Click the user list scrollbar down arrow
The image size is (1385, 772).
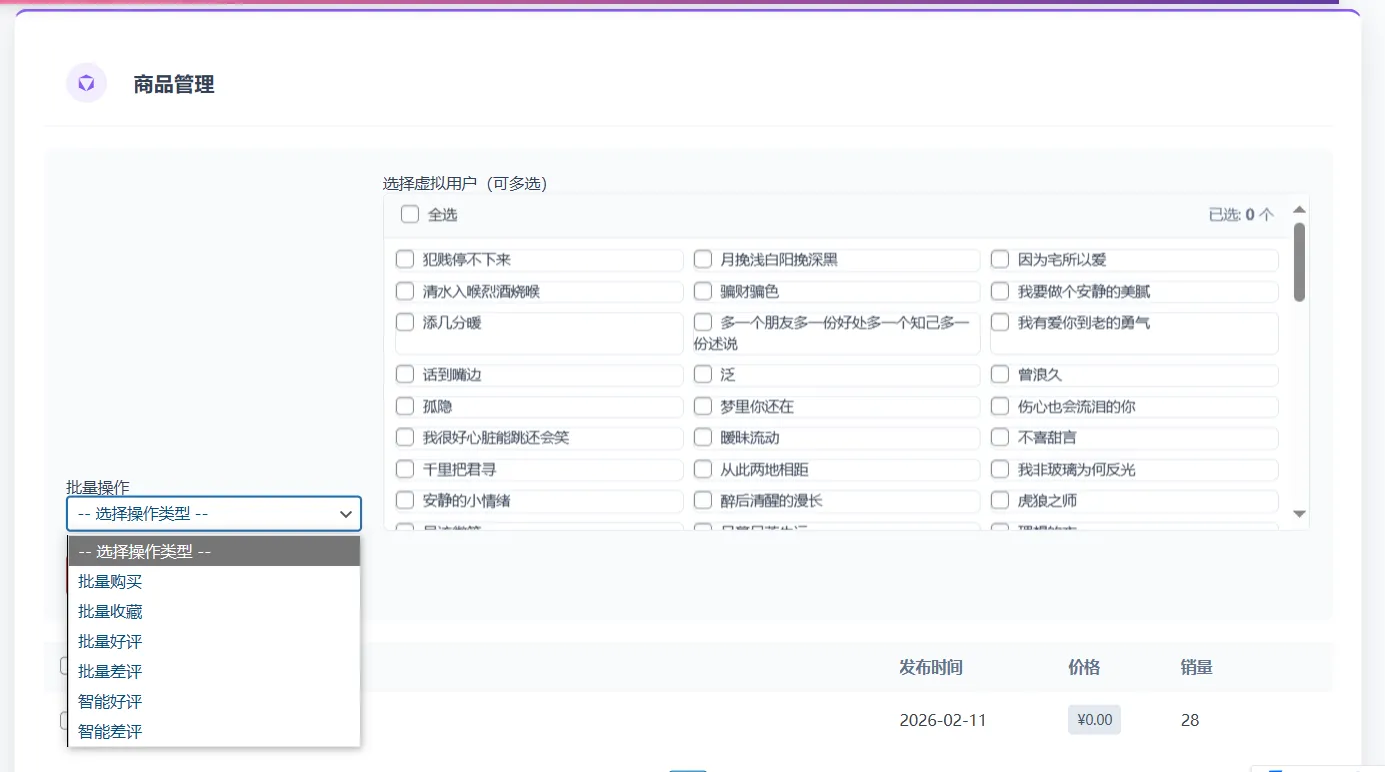pyautogui.click(x=1299, y=513)
